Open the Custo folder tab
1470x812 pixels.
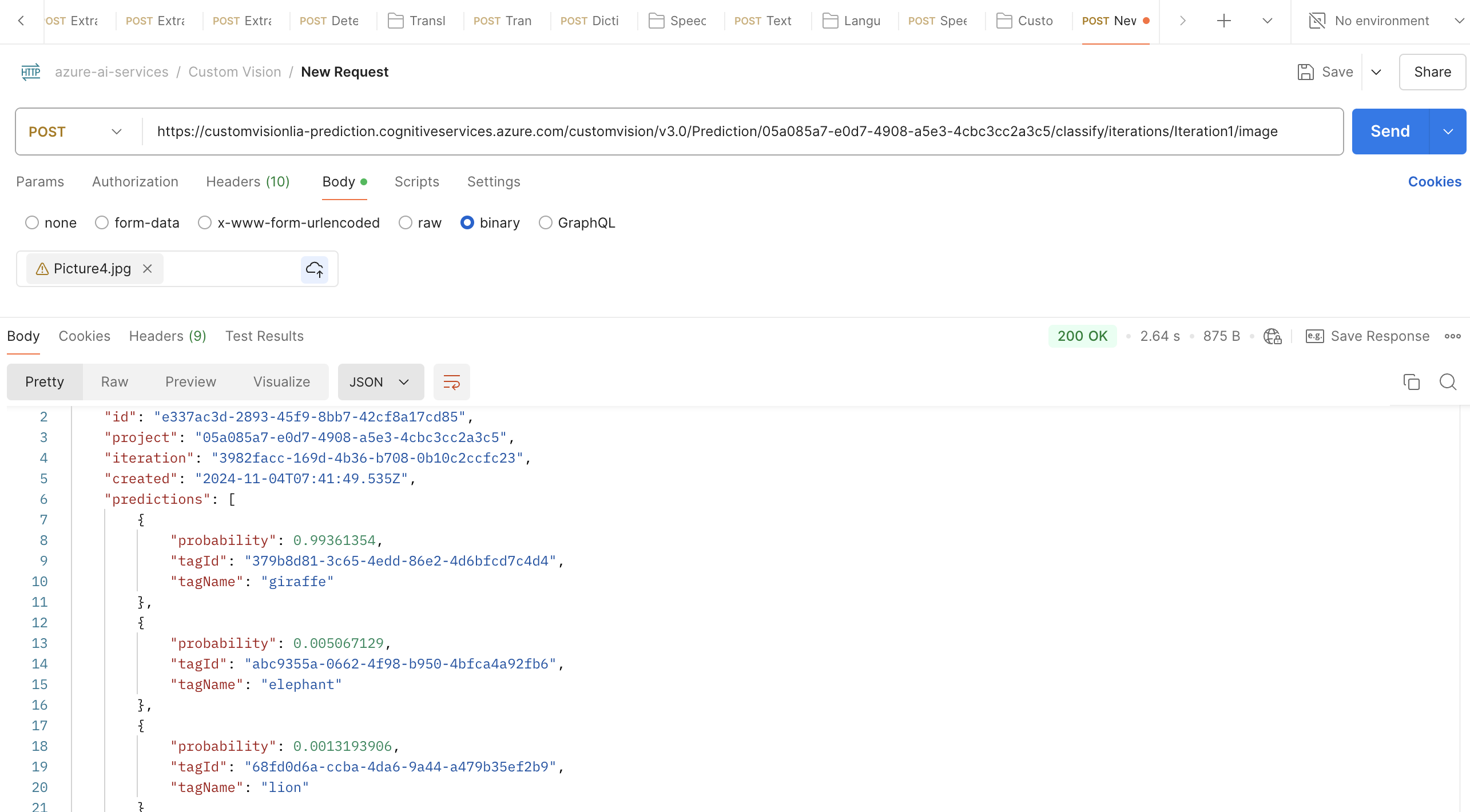(1024, 21)
